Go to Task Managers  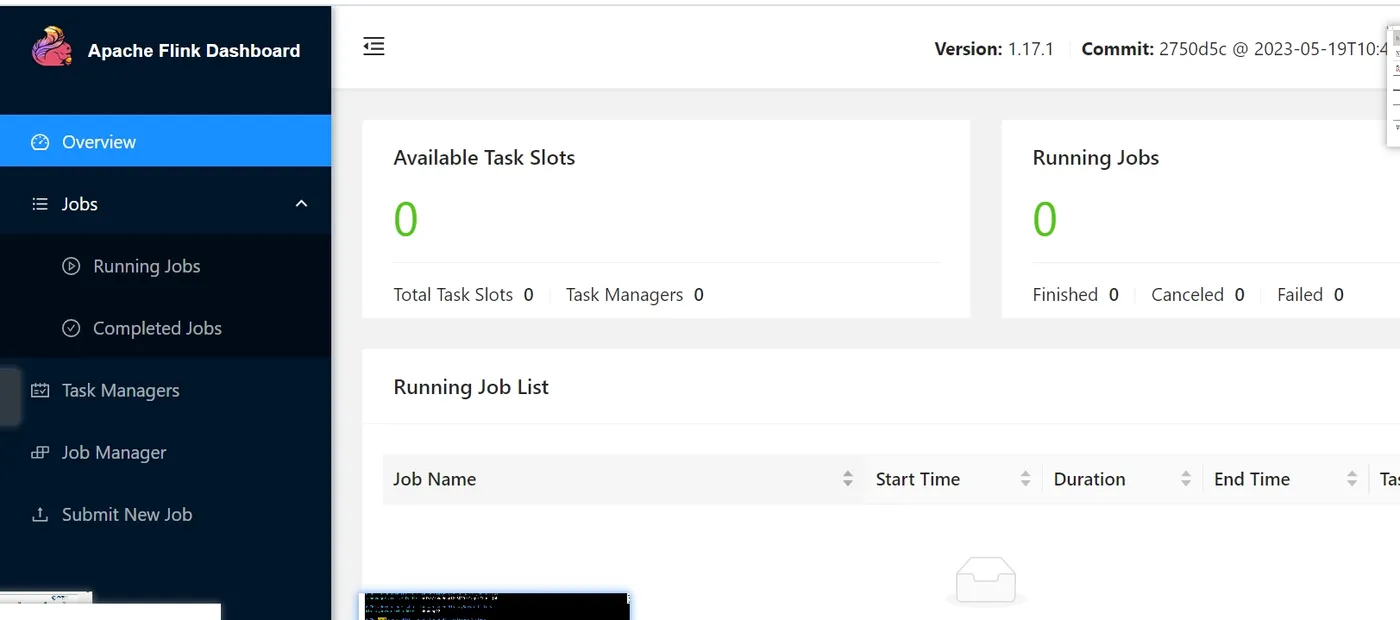(165, 390)
